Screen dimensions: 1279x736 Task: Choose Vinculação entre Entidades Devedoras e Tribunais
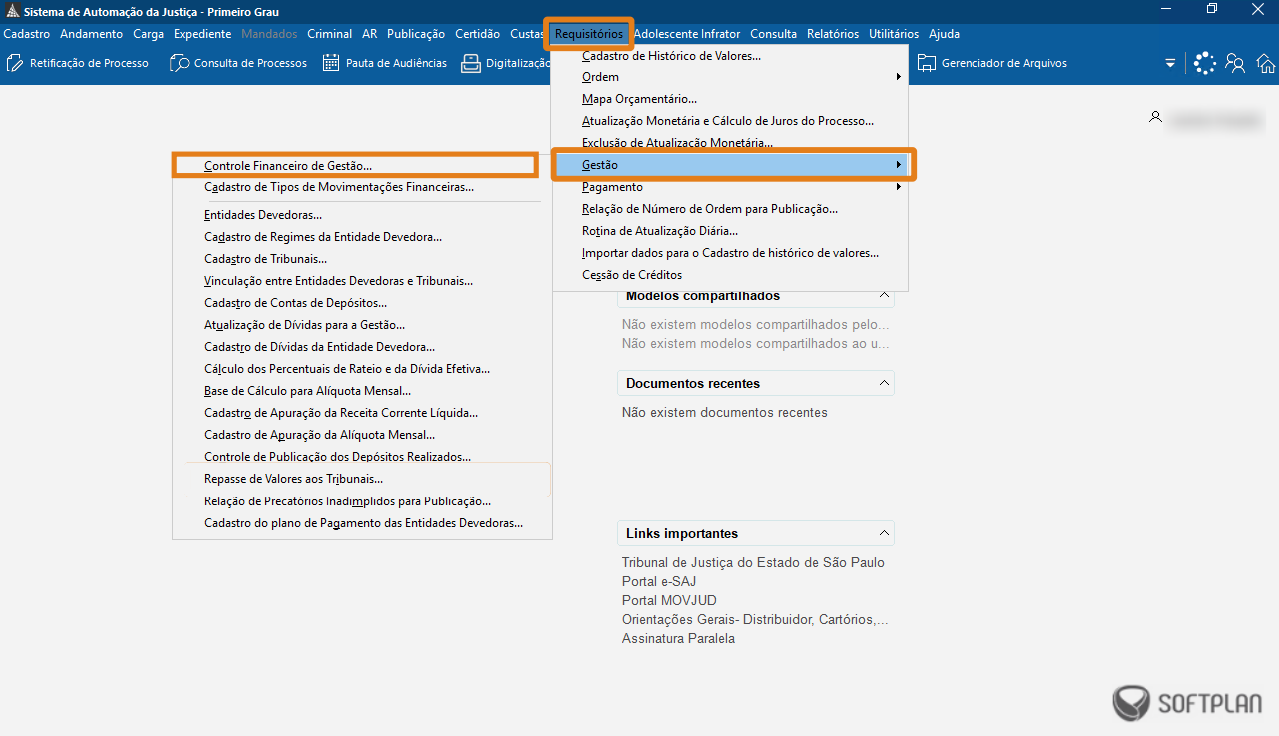pos(362,281)
